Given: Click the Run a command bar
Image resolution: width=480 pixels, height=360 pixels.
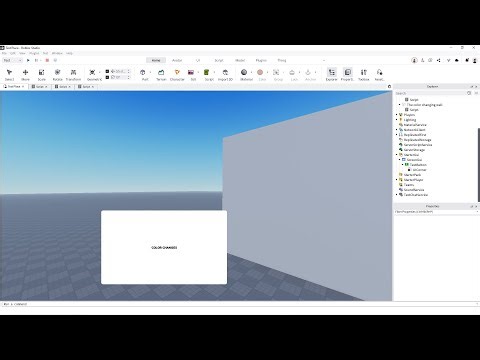Looking at the screenshot, I should click(240, 304).
